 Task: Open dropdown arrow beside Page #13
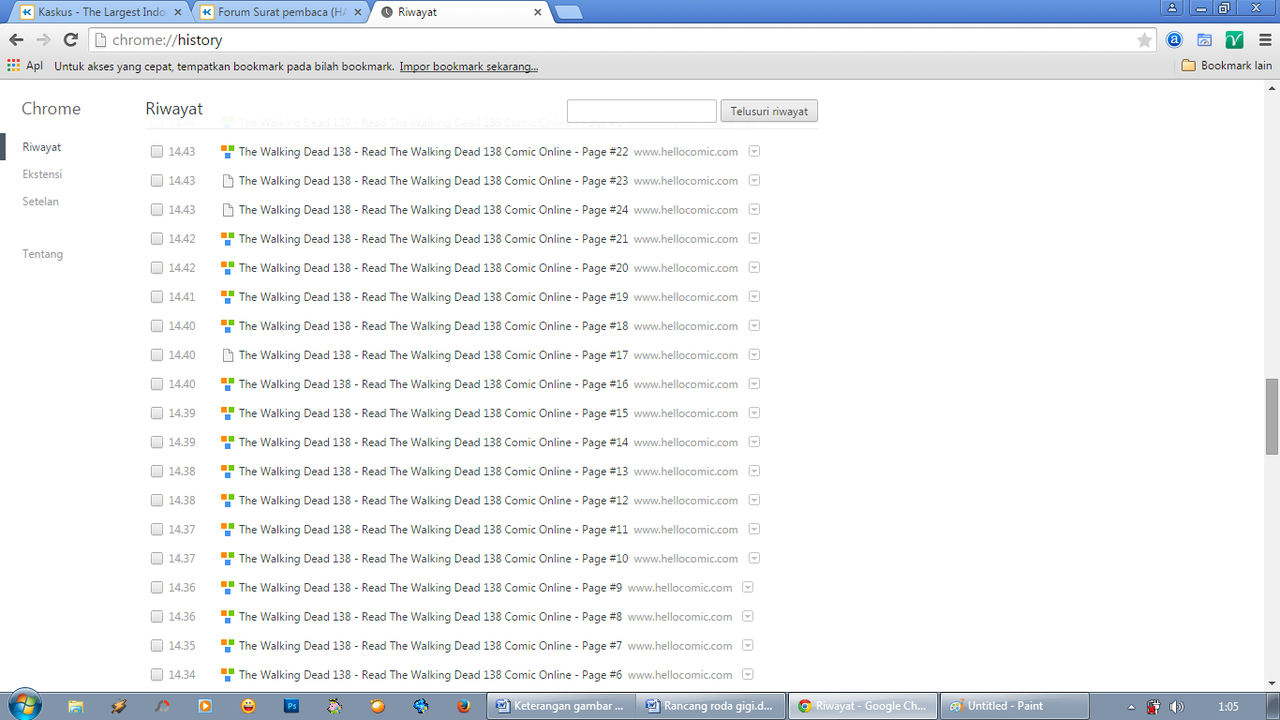pos(754,471)
